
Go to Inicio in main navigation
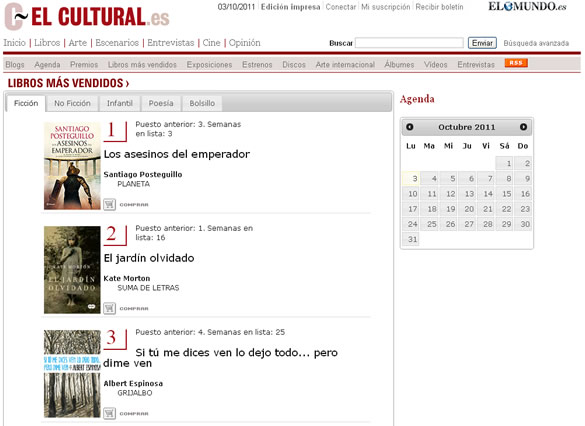tap(15, 43)
